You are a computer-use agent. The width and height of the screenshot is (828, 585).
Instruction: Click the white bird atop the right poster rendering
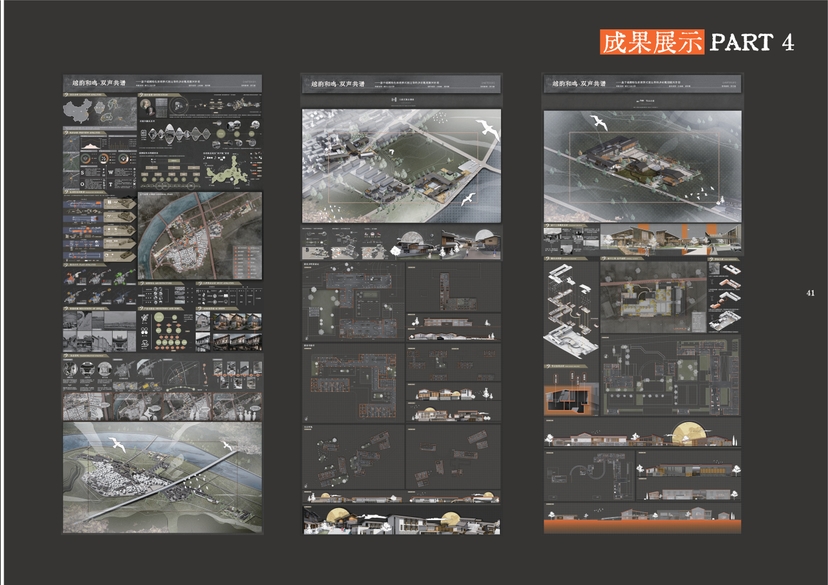[600, 122]
